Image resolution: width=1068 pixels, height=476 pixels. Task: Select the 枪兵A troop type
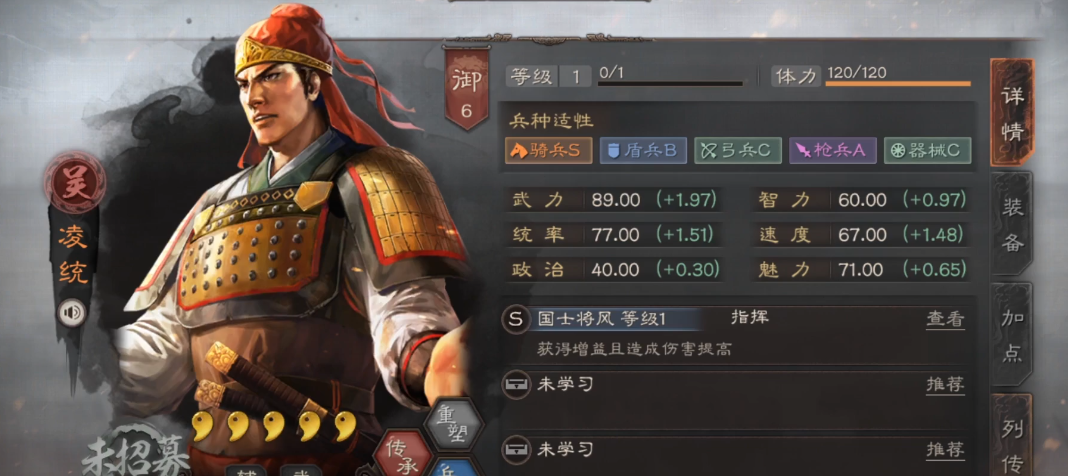(x=832, y=150)
